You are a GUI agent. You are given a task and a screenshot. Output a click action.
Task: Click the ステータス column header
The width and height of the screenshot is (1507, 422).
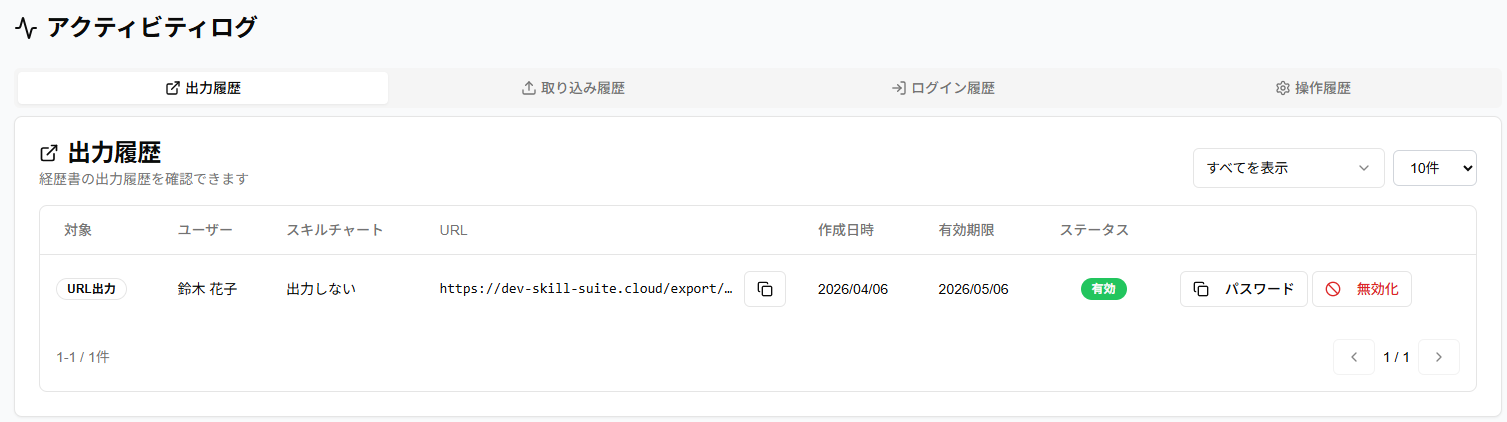[1094, 230]
